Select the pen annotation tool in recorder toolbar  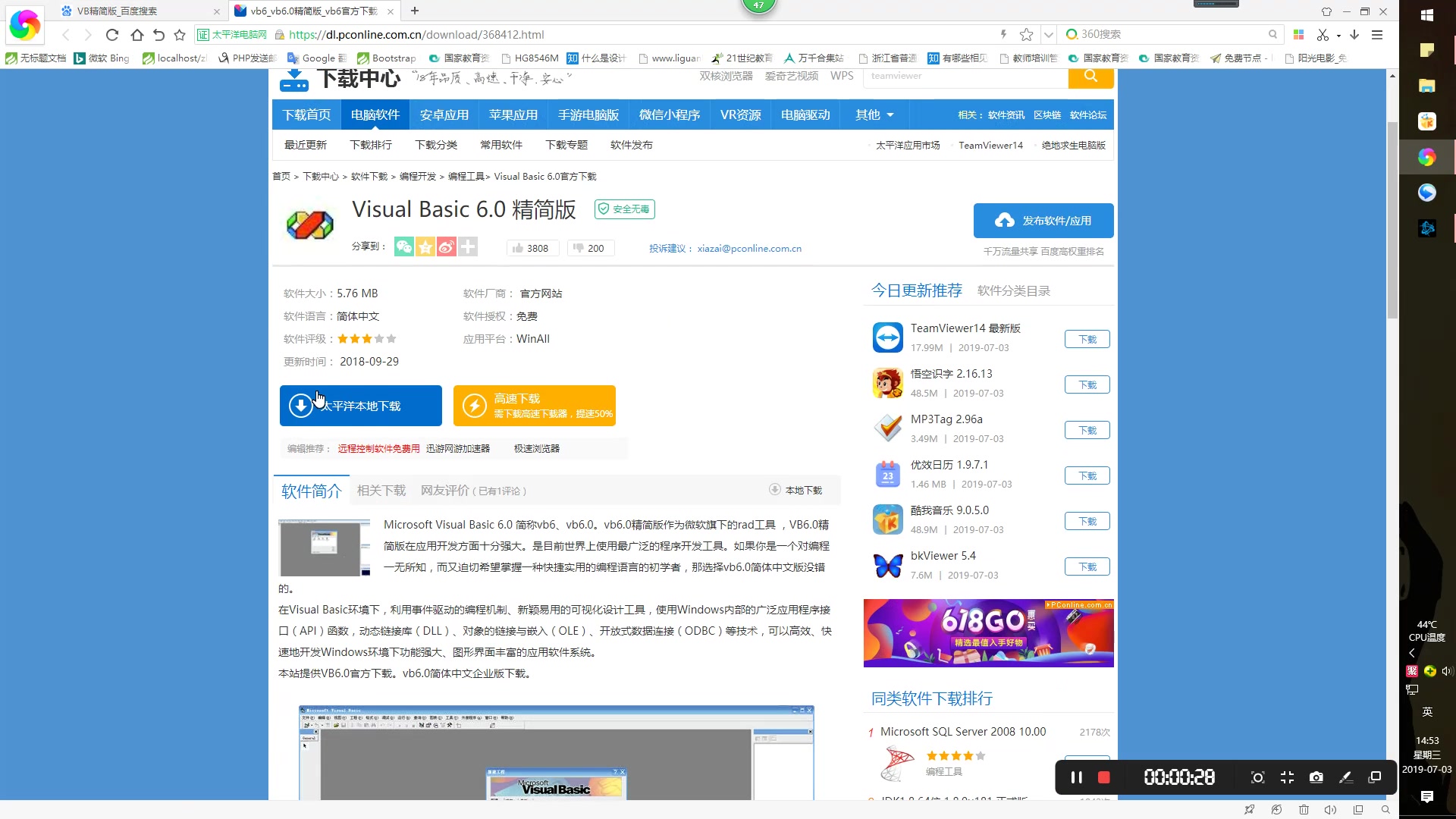point(1346,777)
